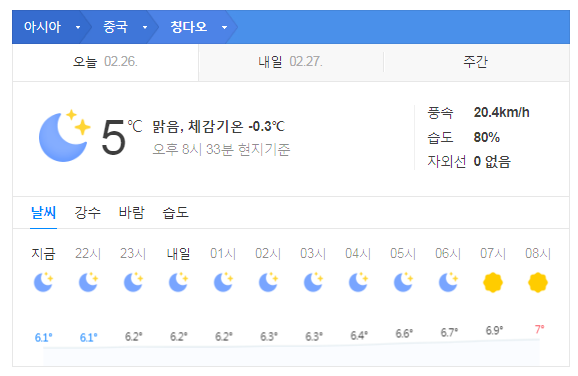Switch to the 강수 tab
The height and width of the screenshot is (376, 578).
click(x=87, y=213)
